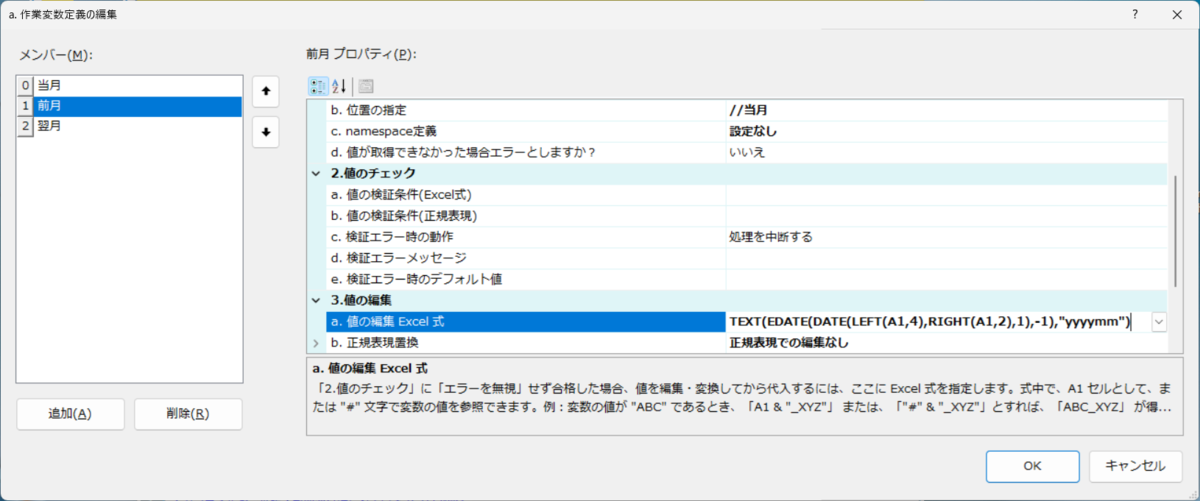Click the 正規表現での編集なし value cell
Viewport: 1200px width, 501px height.
(947, 343)
